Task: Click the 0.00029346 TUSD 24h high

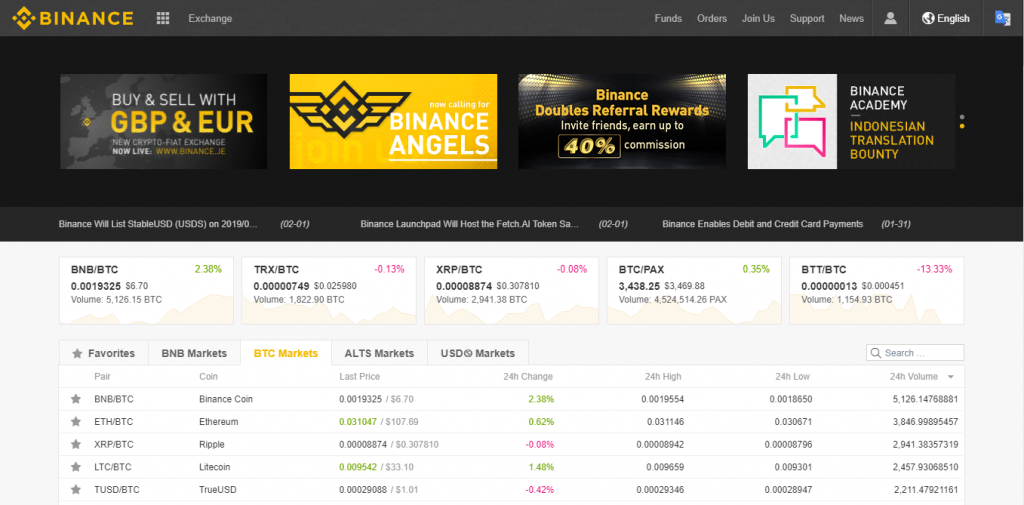Action: 659,489
